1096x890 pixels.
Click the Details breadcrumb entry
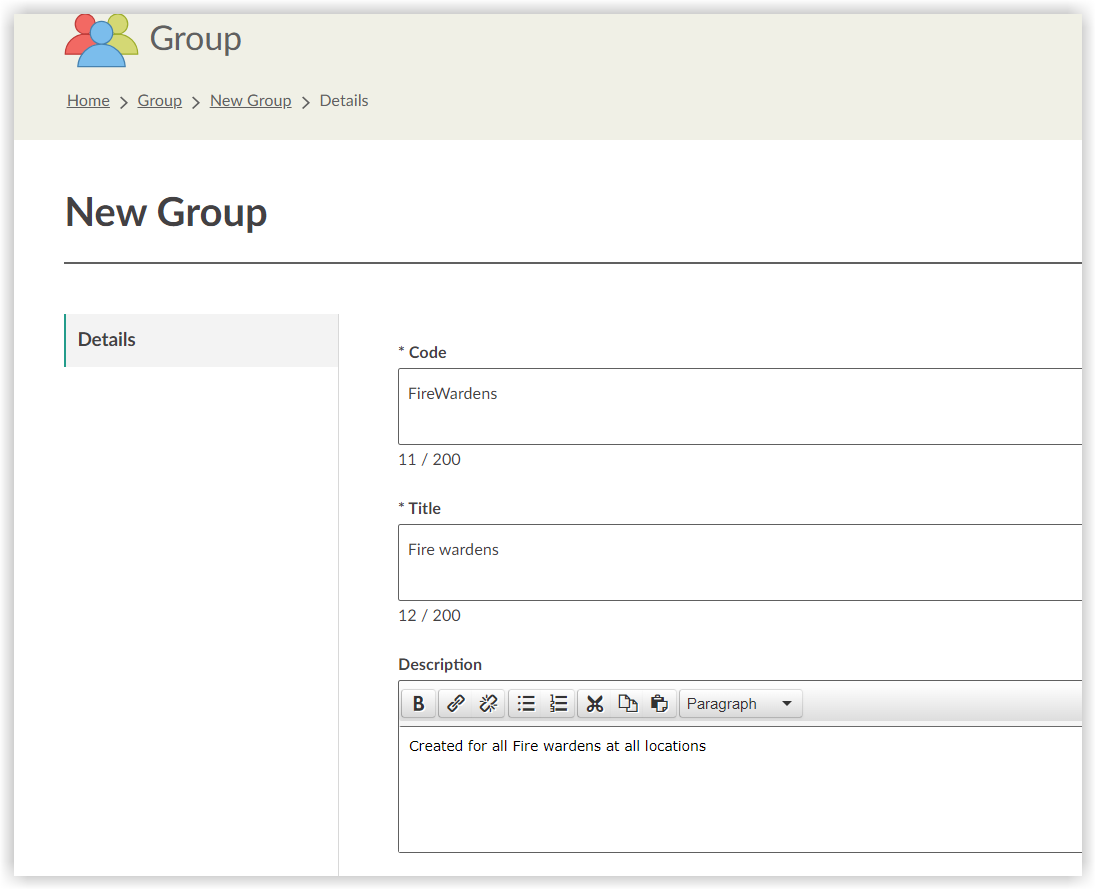click(x=343, y=100)
